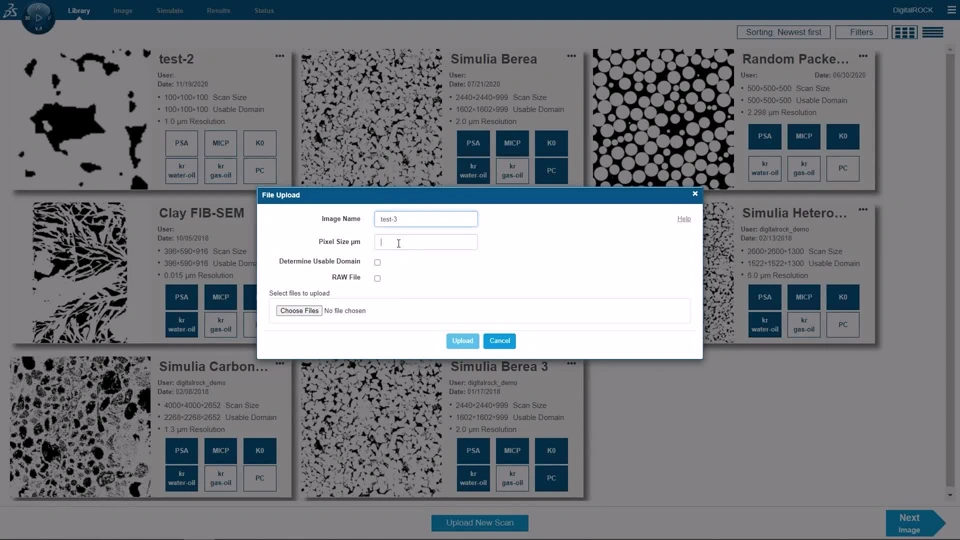Click kr water-oil on Random Packed card
This screenshot has width=960, height=540.
(765, 168)
